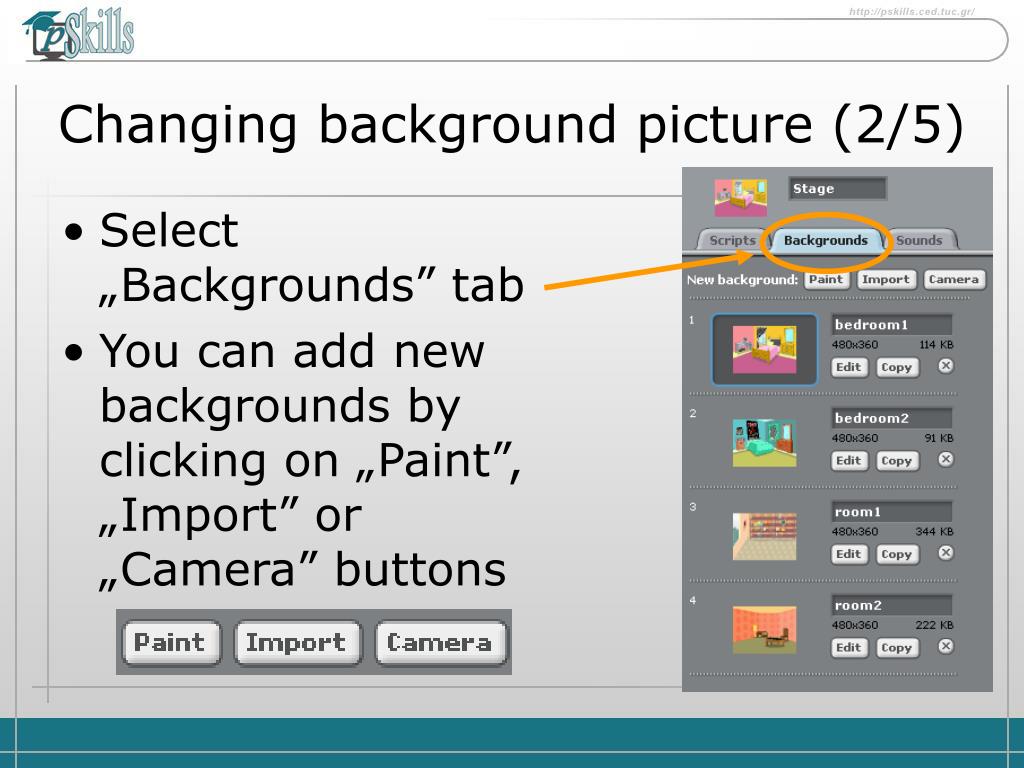Copy the bedroom2 background
Image resolution: width=1024 pixels, height=768 pixels.
pyautogui.click(x=897, y=460)
